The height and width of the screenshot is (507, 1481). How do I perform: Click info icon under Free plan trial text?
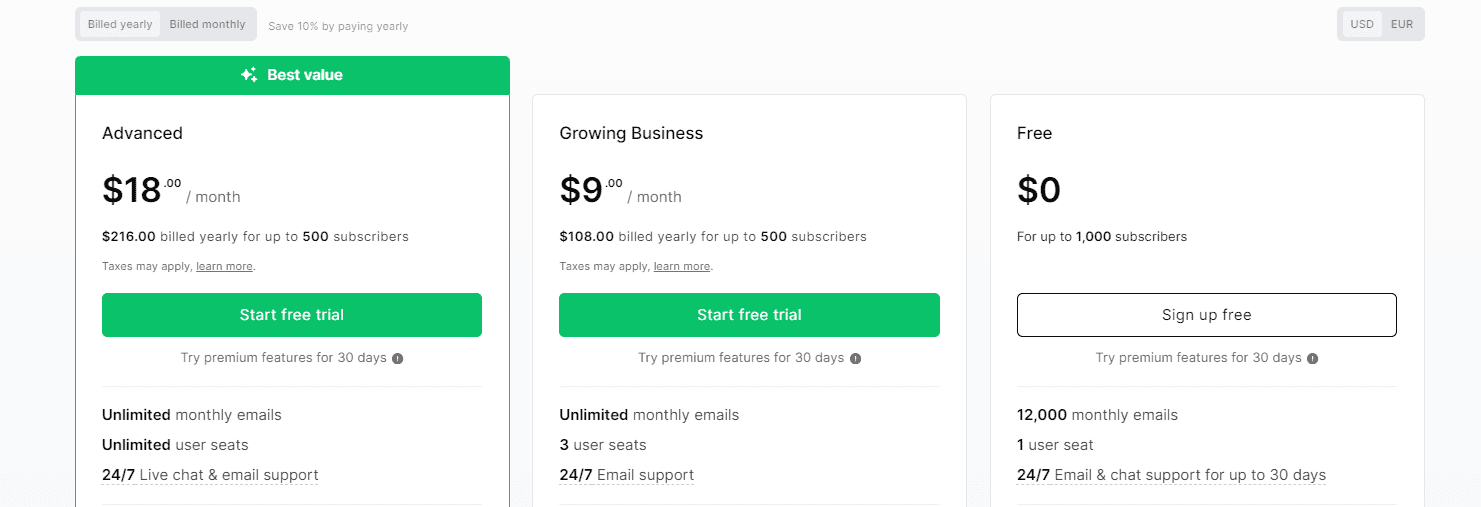[x=1313, y=358]
